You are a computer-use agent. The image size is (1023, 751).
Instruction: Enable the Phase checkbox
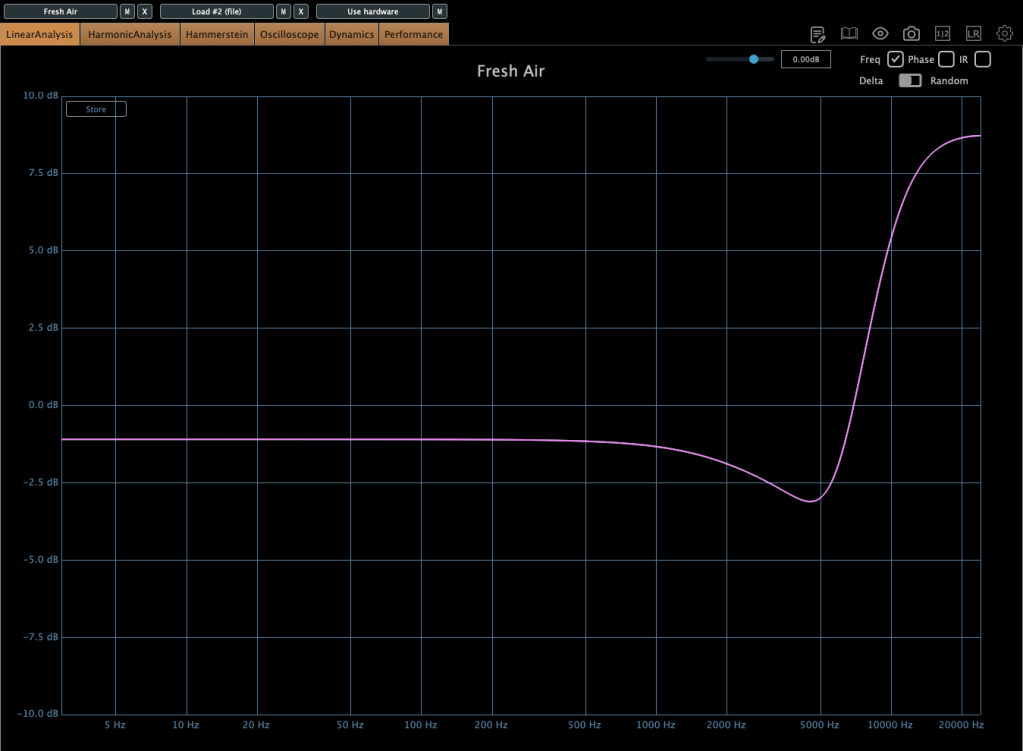pos(946,59)
